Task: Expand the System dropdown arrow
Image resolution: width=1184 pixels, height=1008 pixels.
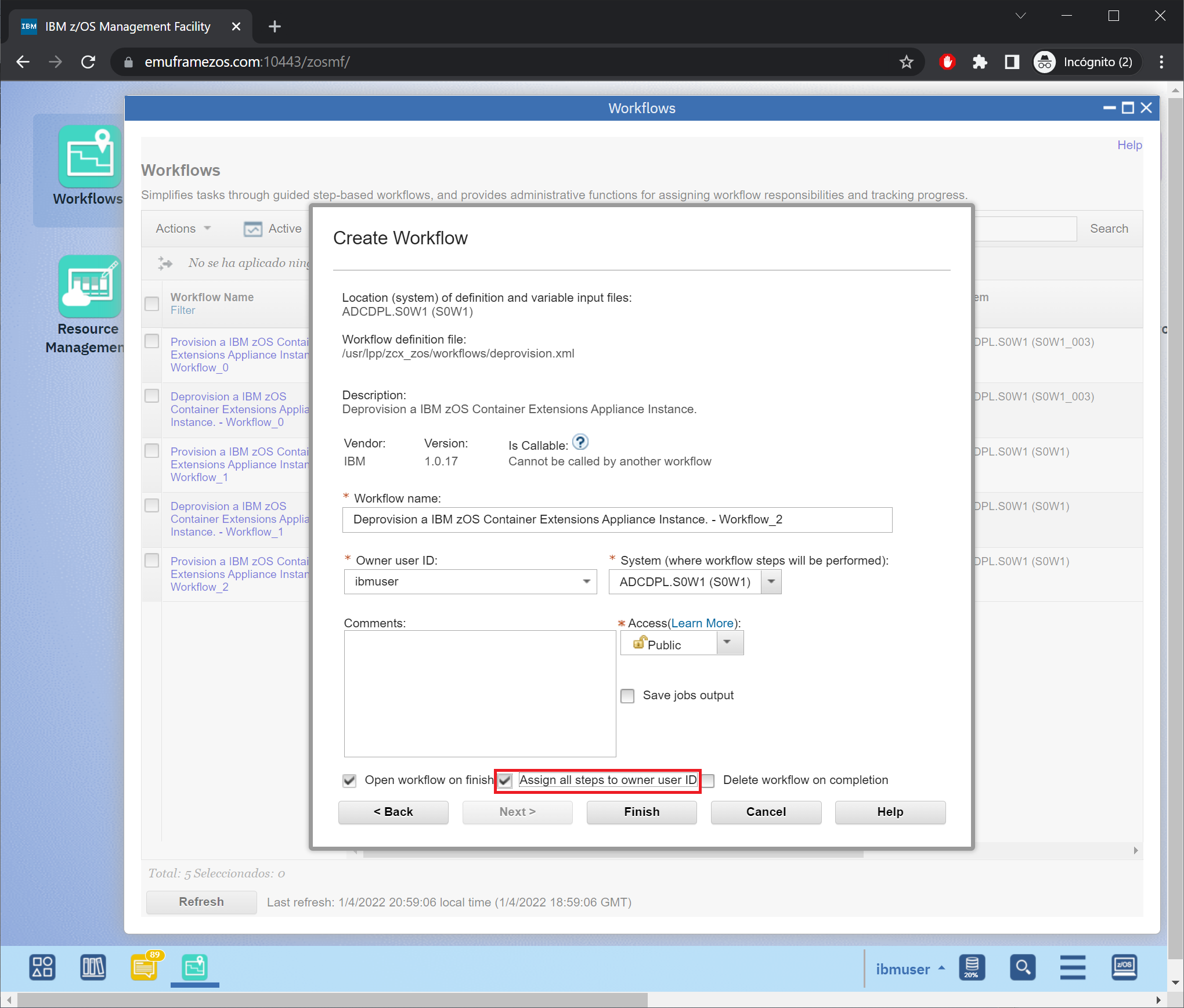Action: click(771, 581)
